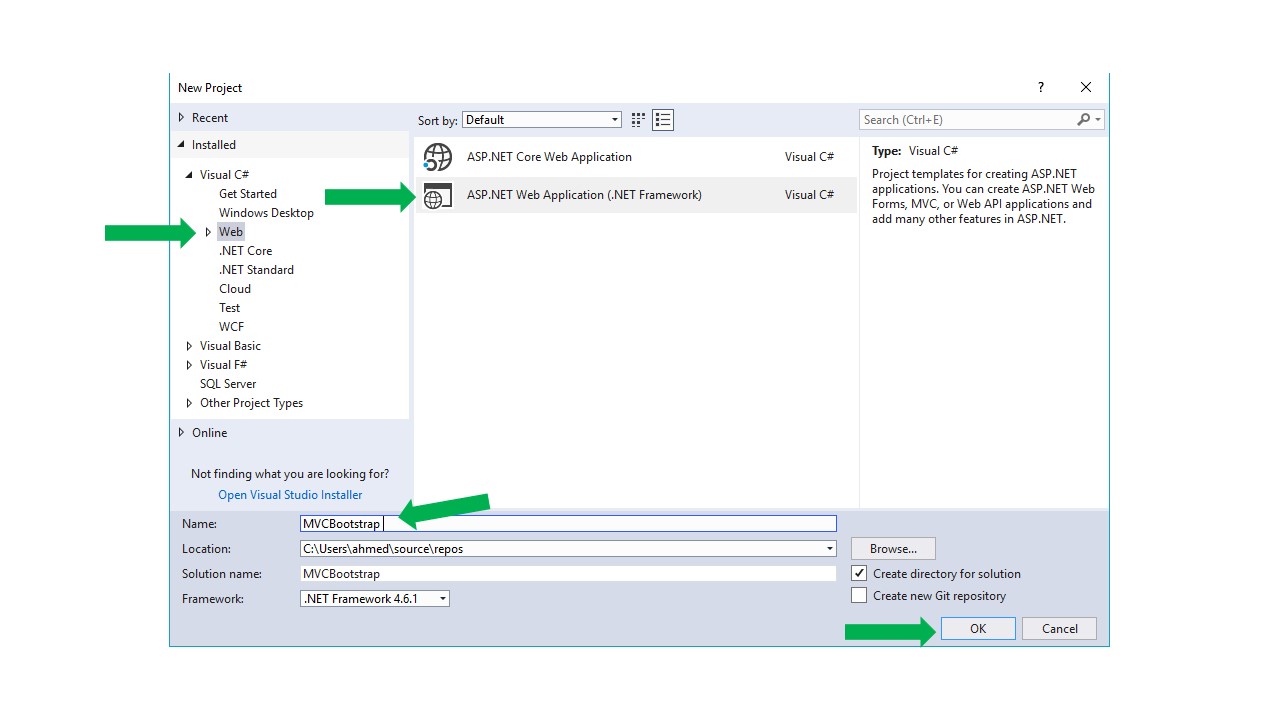Select the .NET Core category

(x=245, y=251)
